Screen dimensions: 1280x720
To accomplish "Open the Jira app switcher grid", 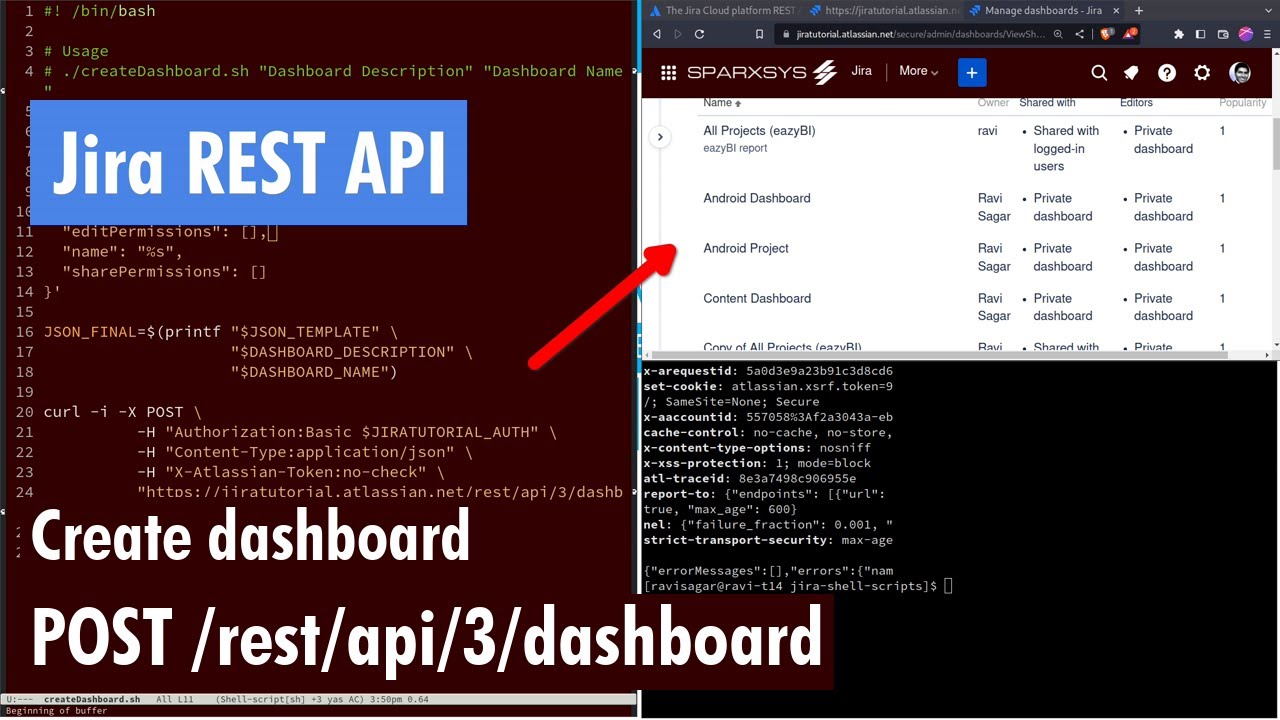I will click(668, 72).
